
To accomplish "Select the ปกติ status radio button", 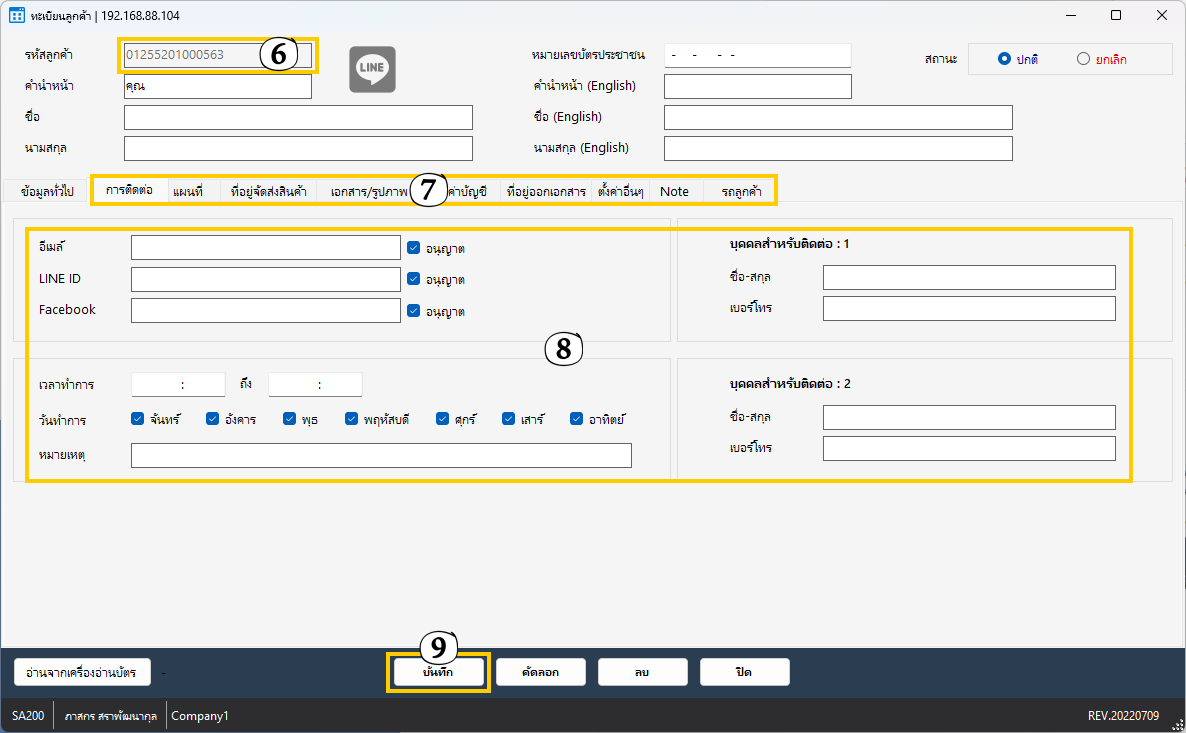I will pos(1004,59).
